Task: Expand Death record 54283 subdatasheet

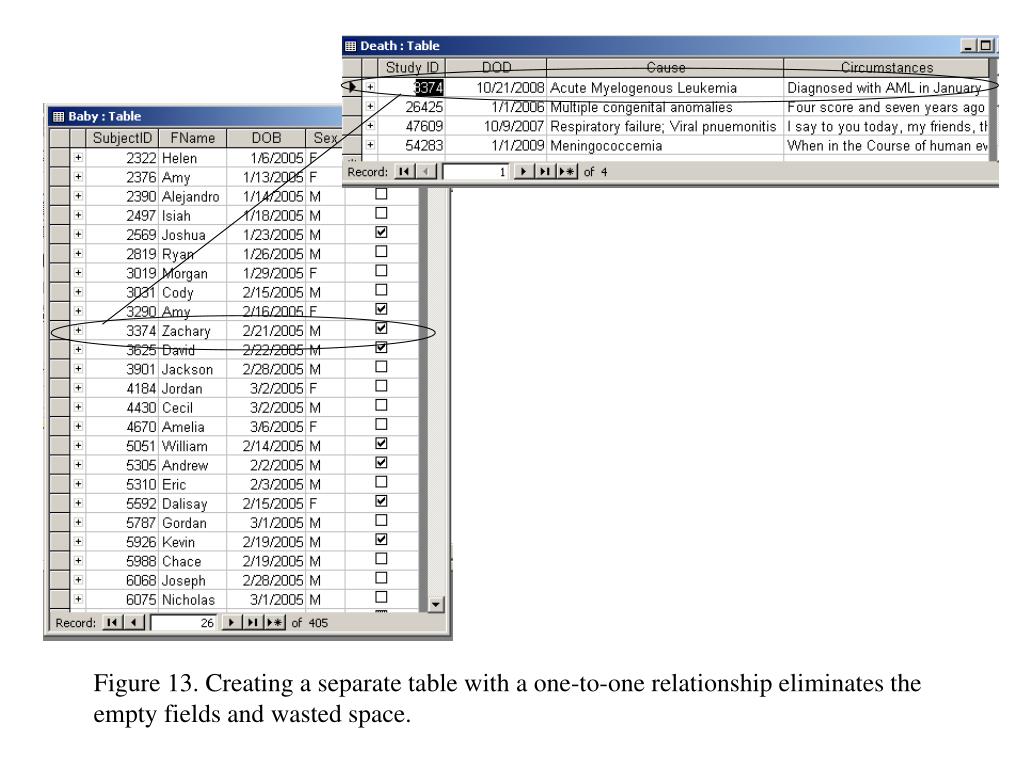Action: (370, 144)
